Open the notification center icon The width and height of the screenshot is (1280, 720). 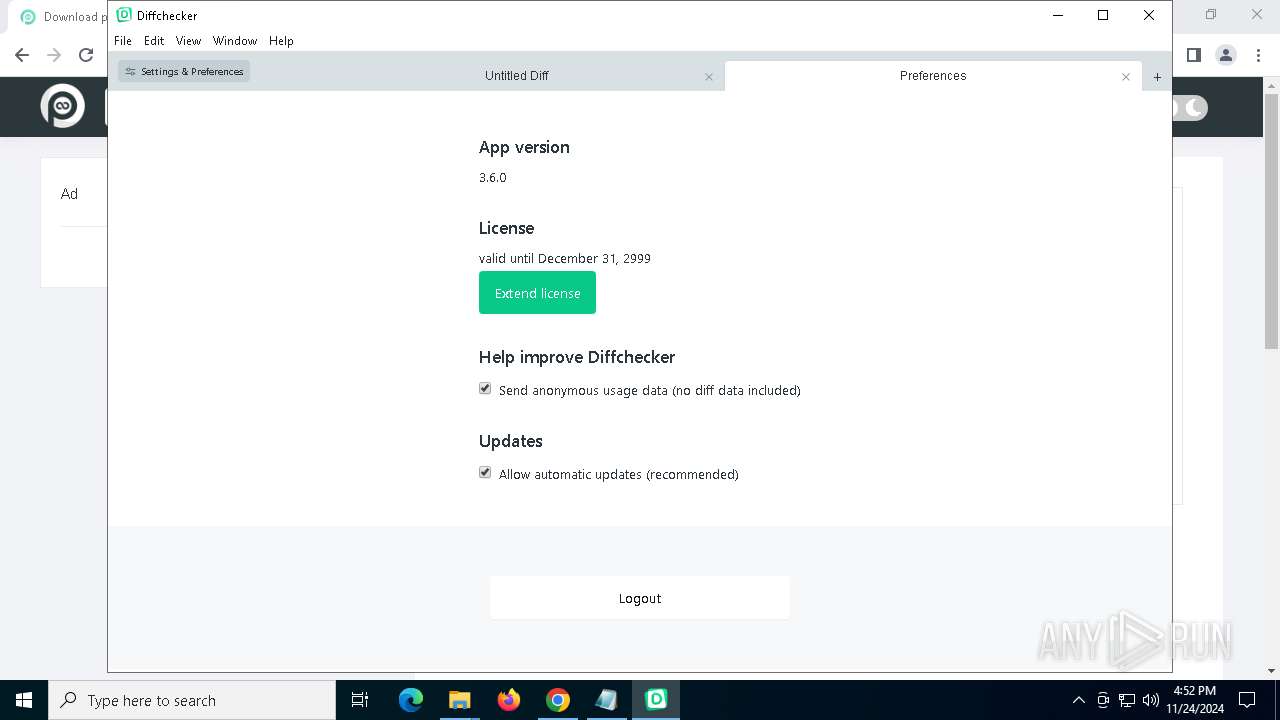(1247, 700)
